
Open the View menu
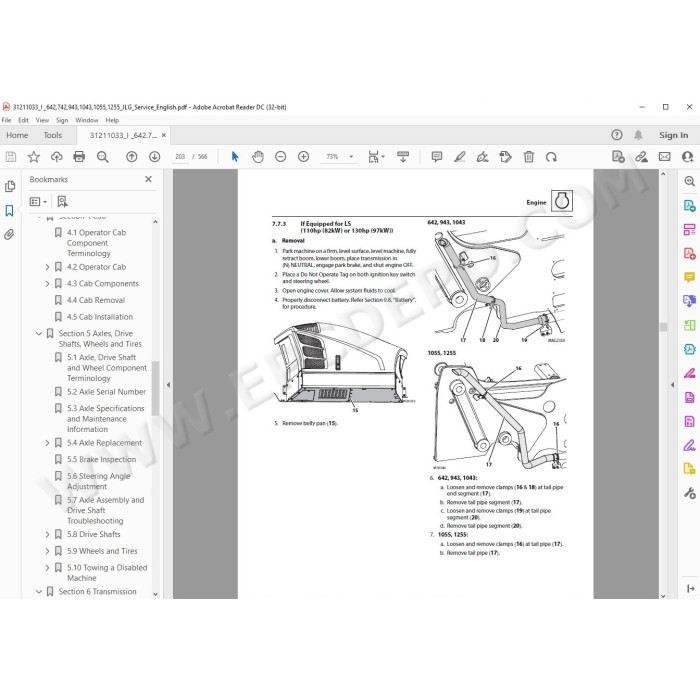click(42, 120)
